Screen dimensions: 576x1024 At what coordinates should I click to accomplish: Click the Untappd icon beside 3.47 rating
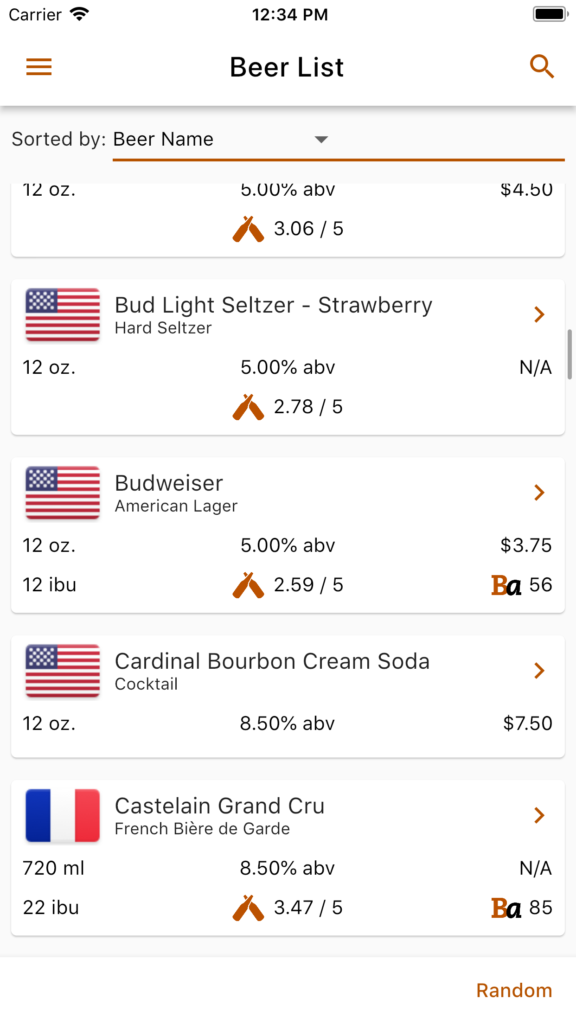point(248,908)
